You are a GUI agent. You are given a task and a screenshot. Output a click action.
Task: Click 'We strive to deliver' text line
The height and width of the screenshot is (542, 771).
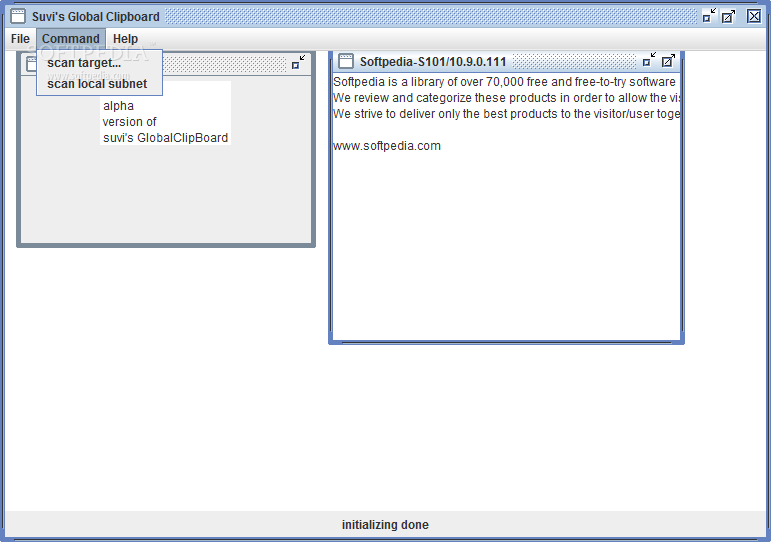[506, 114]
